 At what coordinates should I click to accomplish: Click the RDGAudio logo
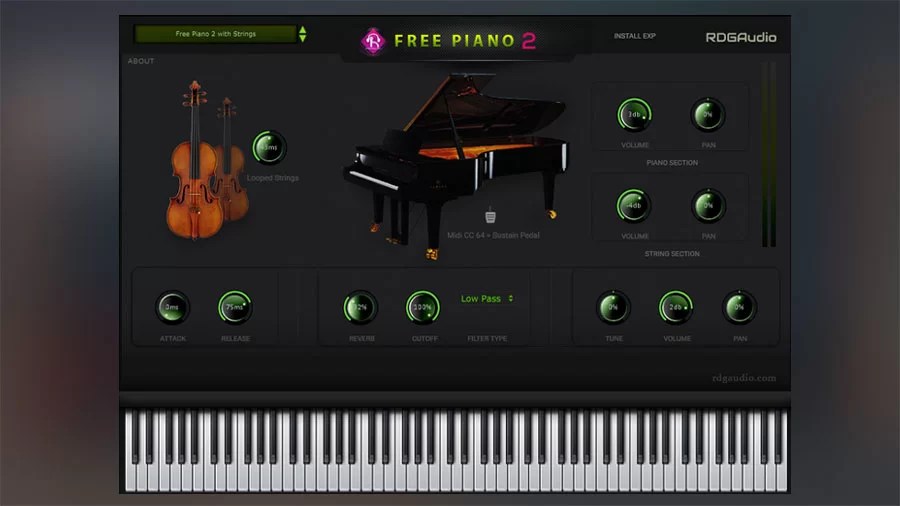coord(740,37)
